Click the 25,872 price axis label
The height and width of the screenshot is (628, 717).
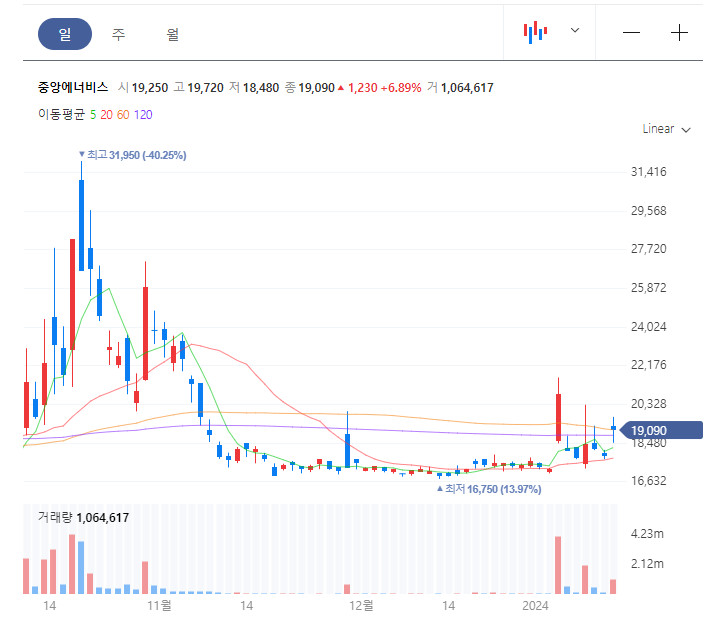tap(648, 288)
